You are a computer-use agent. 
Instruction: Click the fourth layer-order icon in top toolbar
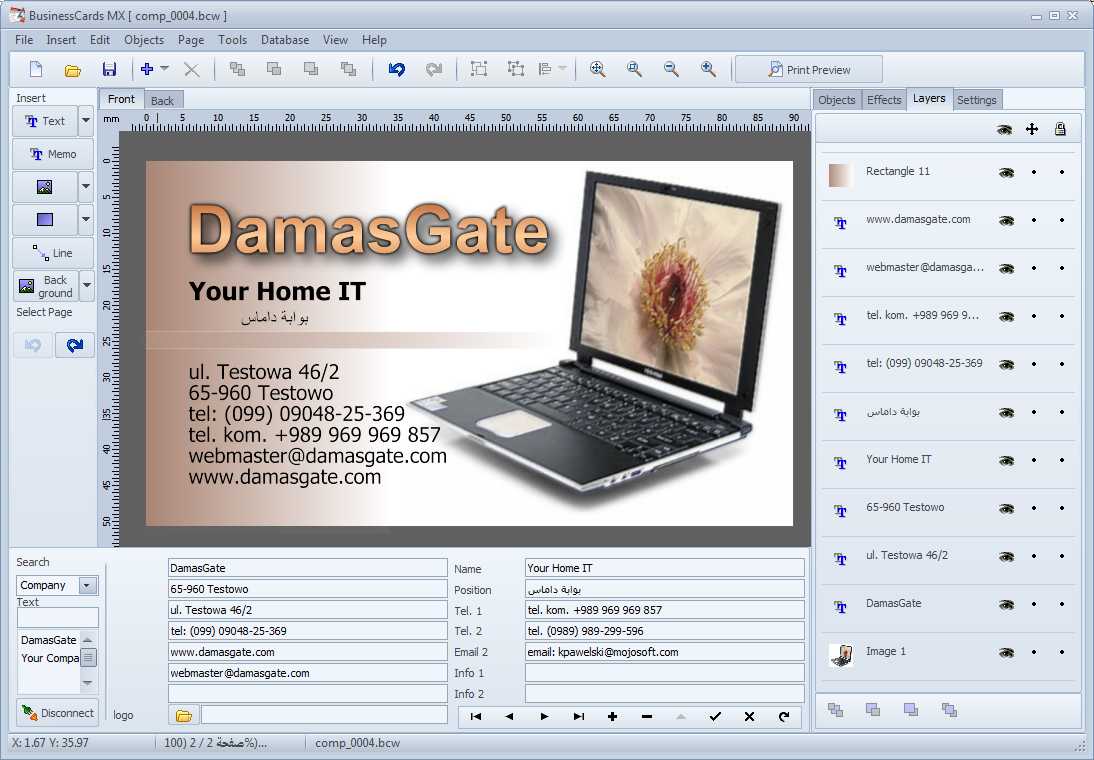(x=348, y=68)
